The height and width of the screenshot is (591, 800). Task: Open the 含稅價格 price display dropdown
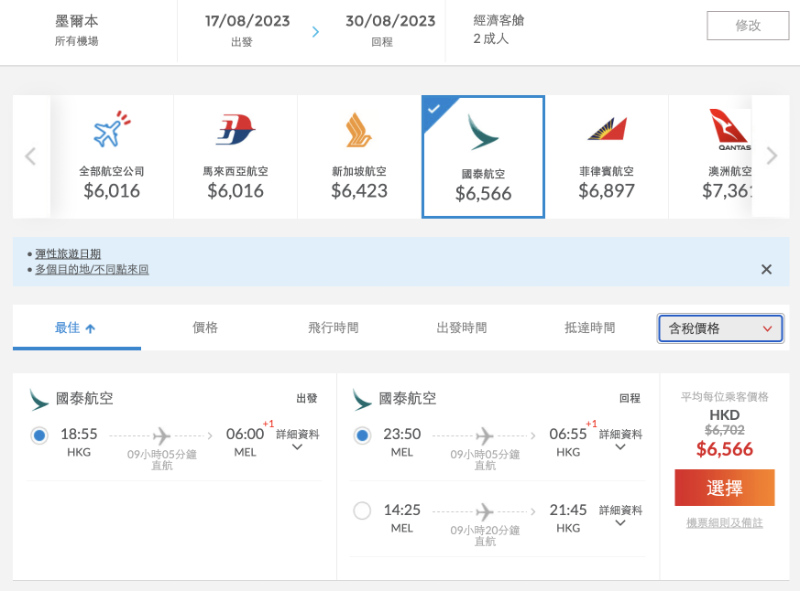[720, 328]
